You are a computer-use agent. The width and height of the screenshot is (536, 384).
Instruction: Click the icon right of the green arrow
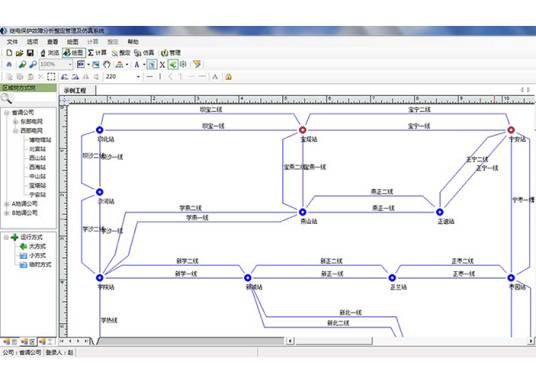(x=183, y=64)
